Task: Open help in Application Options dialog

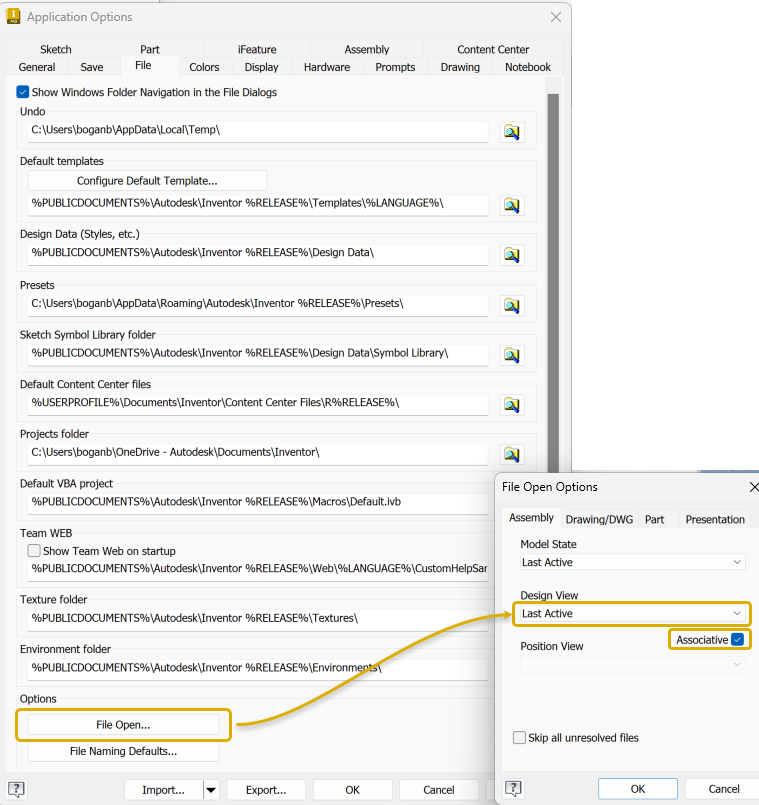Action: 16,789
